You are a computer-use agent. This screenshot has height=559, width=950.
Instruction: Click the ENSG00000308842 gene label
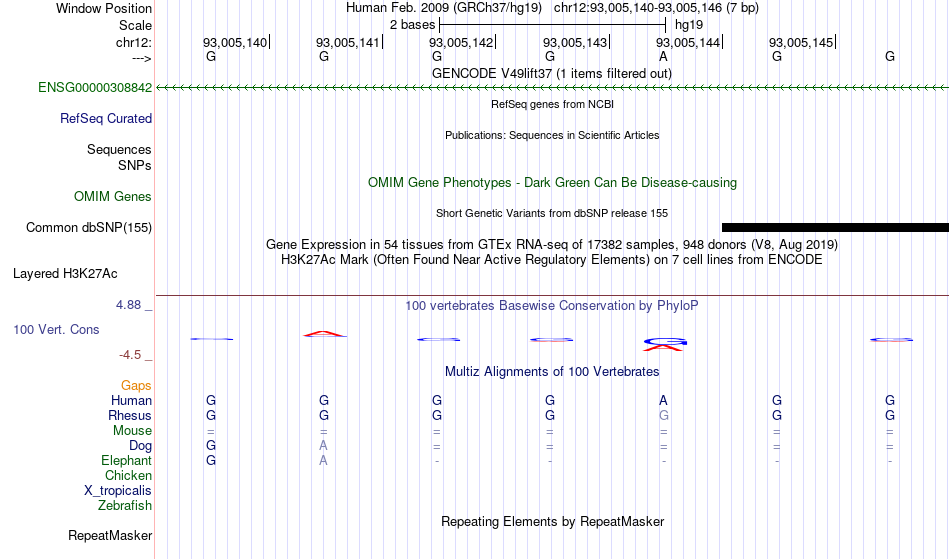click(x=95, y=88)
